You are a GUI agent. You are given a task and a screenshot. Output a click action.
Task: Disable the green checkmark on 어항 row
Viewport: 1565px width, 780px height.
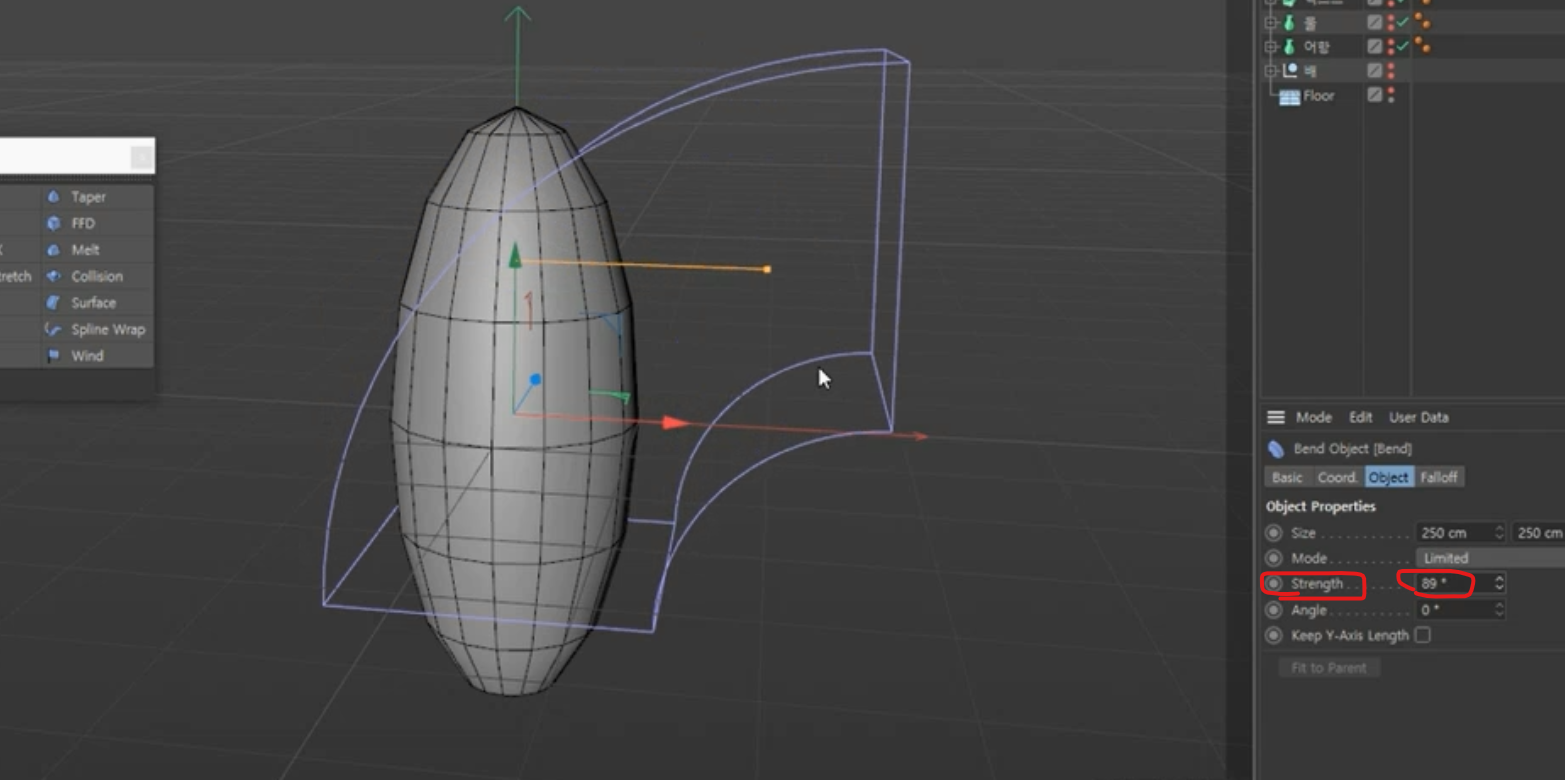pos(1403,47)
